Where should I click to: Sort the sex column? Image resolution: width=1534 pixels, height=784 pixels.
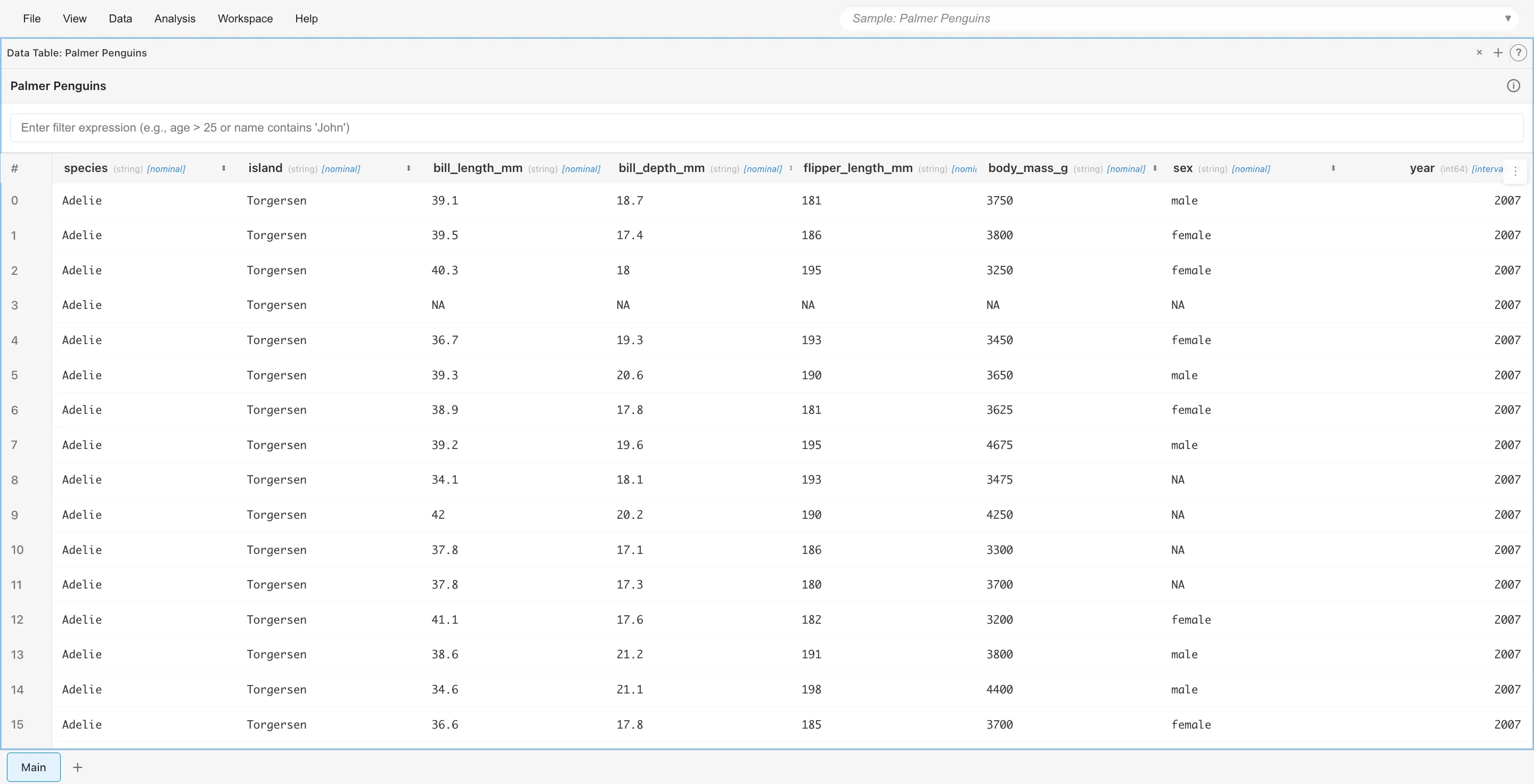(x=1333, y=168)
